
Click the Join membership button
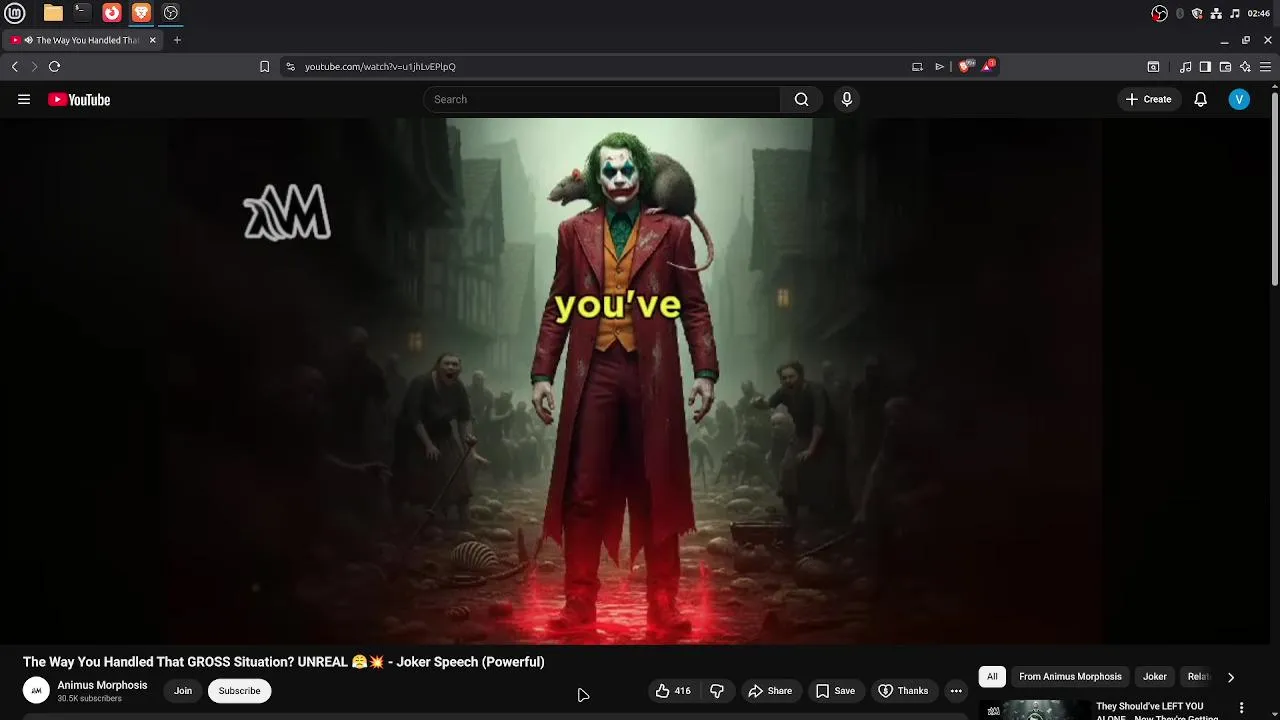point(183,691)
